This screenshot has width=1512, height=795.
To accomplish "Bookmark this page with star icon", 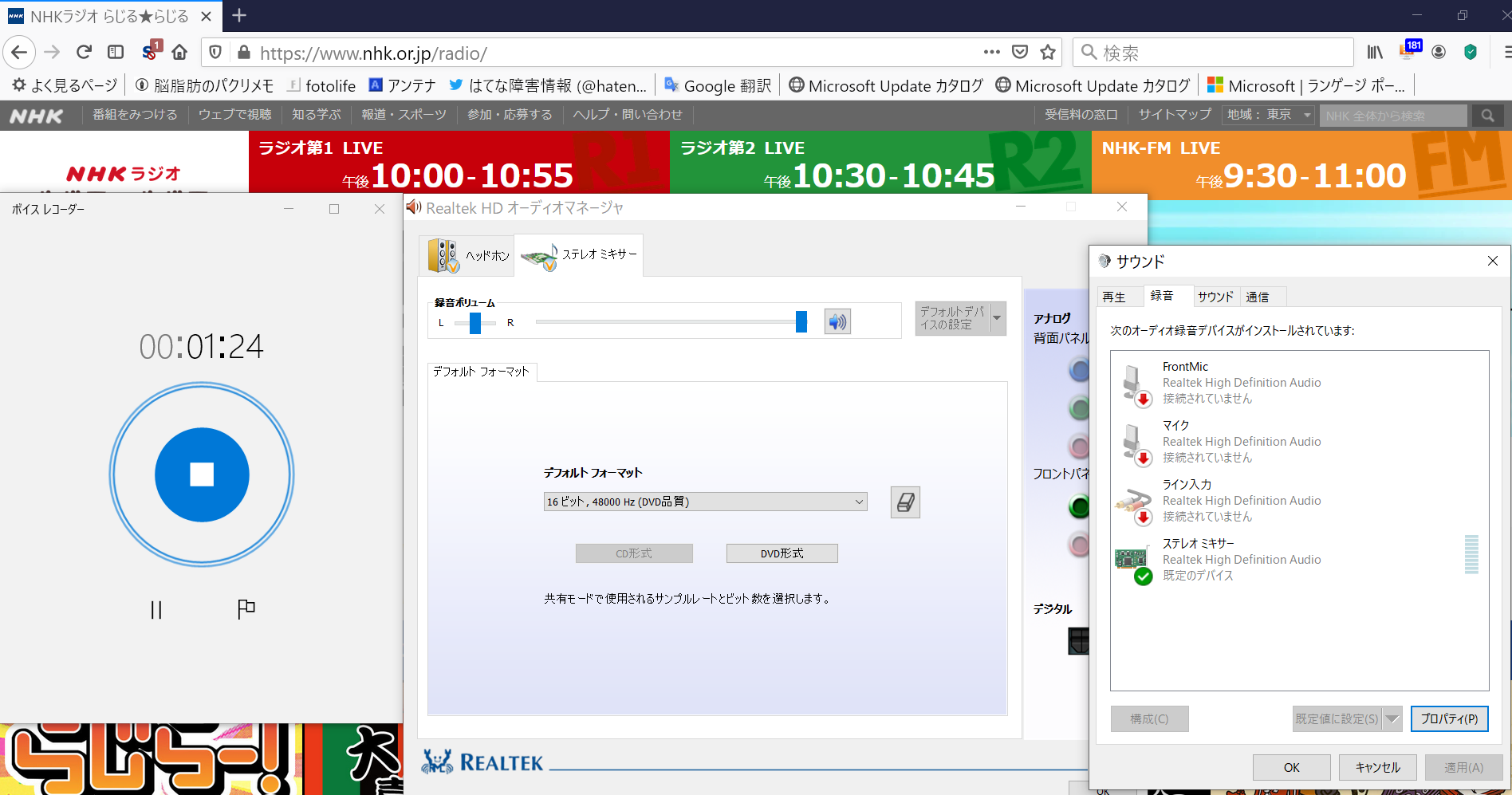I will tap(1048, 53).
